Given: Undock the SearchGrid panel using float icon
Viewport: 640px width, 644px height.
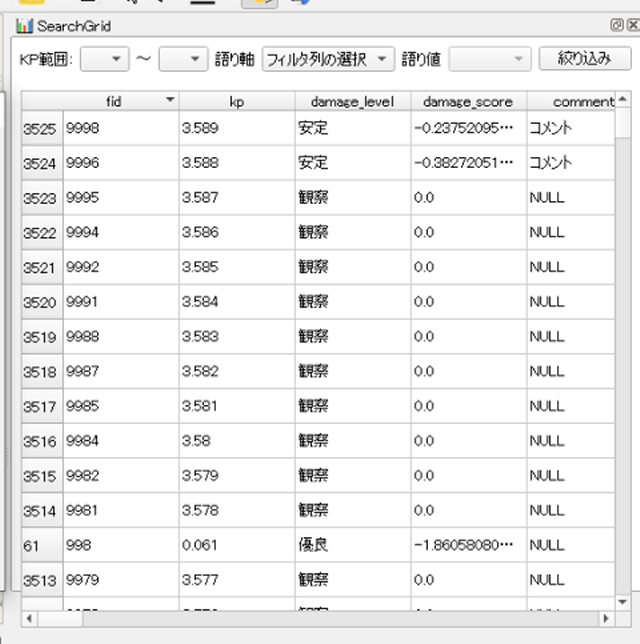Looking at the screenshot, I should point(616,25).
